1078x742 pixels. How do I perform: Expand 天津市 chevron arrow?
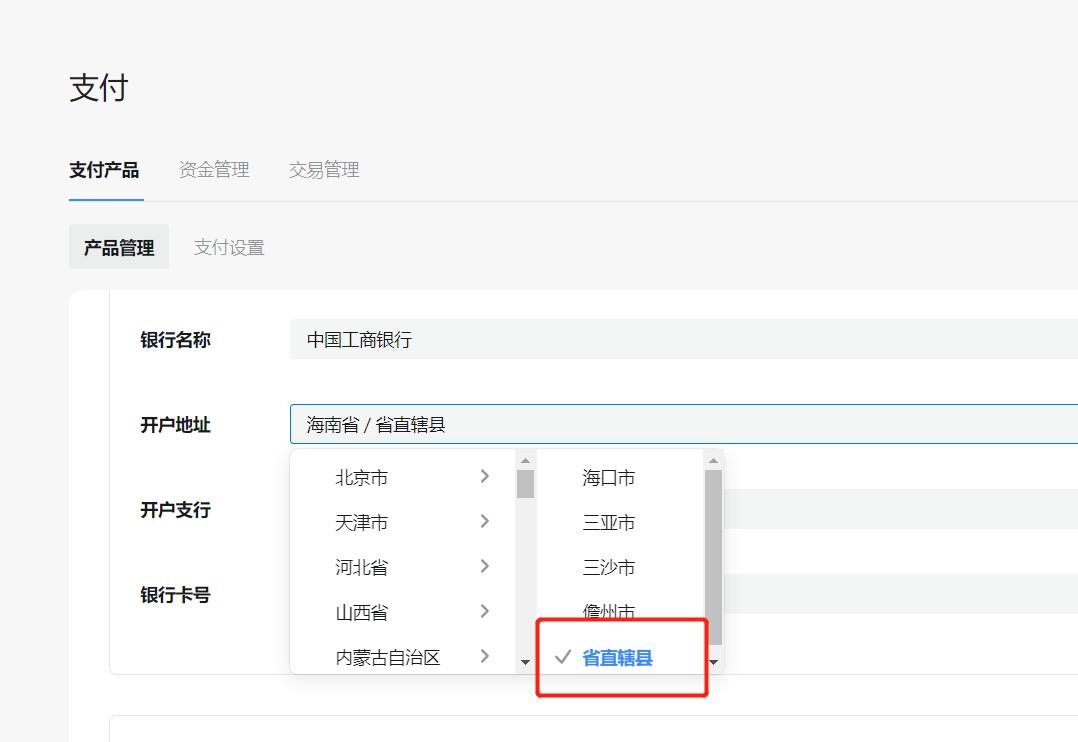[x=485, y=522]
